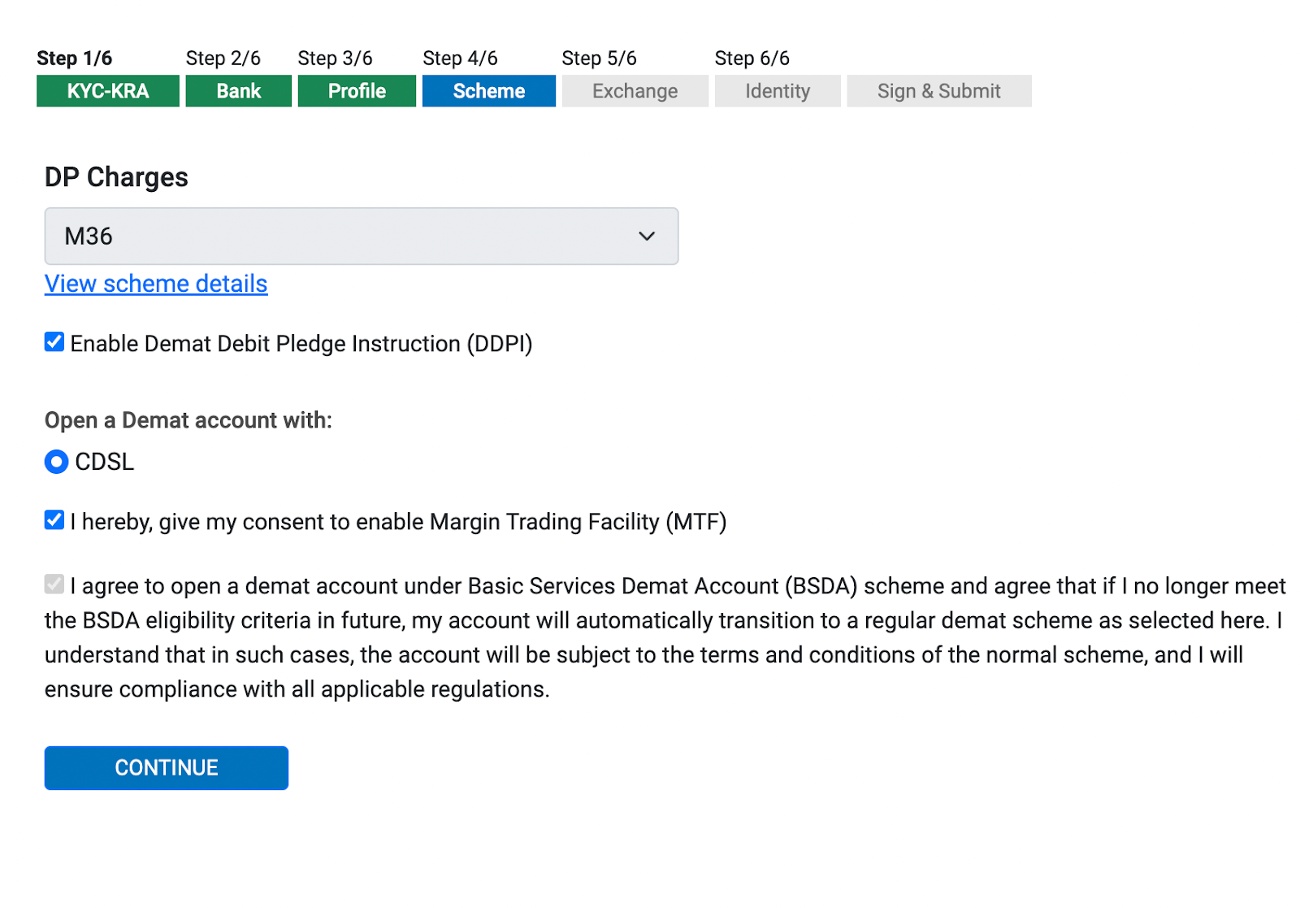
Task: Click the 'Step 5/6' label
Action: pyautogui.click(x=599, y=58)
